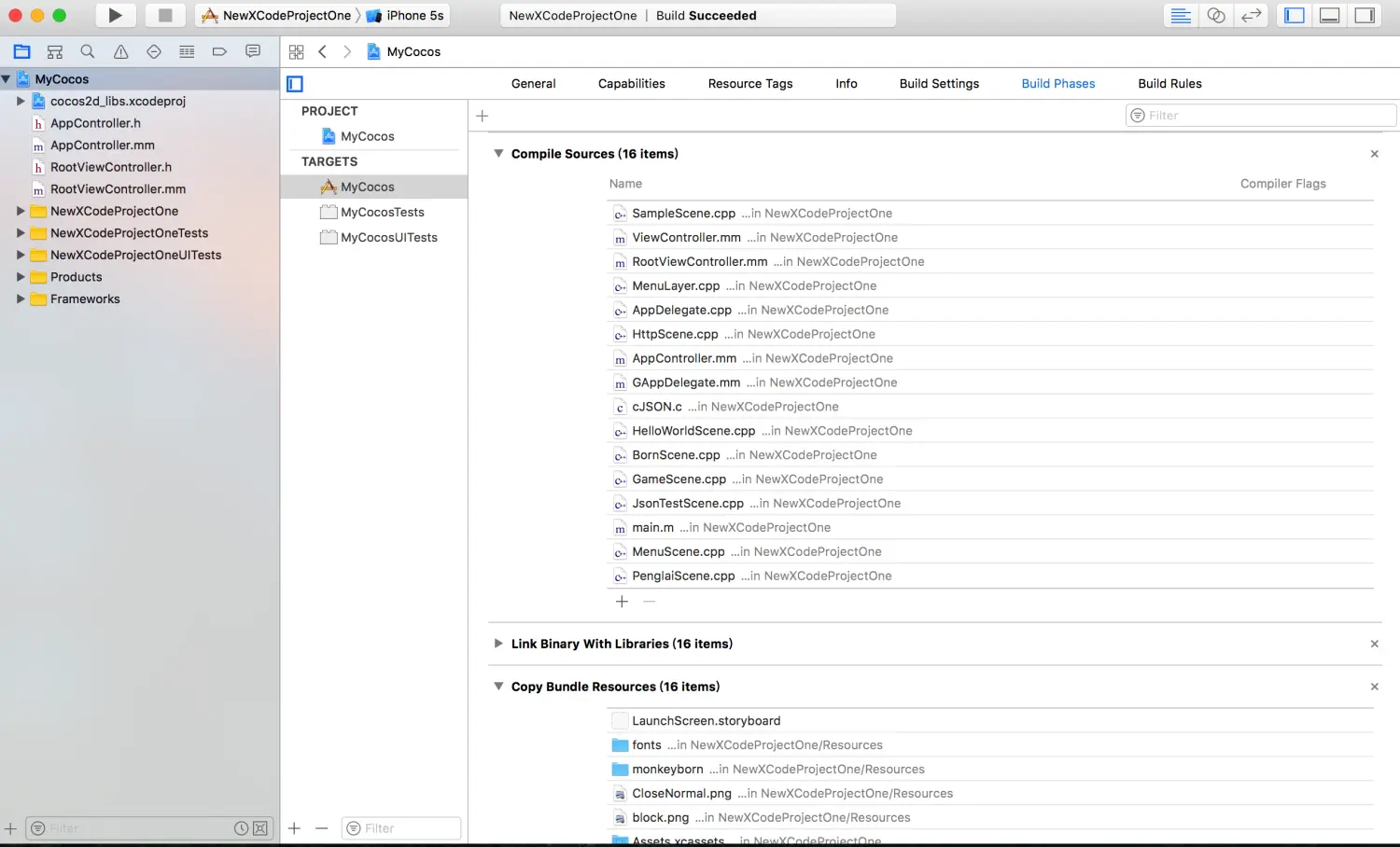Remove the selected target

(x=322, y=828)
